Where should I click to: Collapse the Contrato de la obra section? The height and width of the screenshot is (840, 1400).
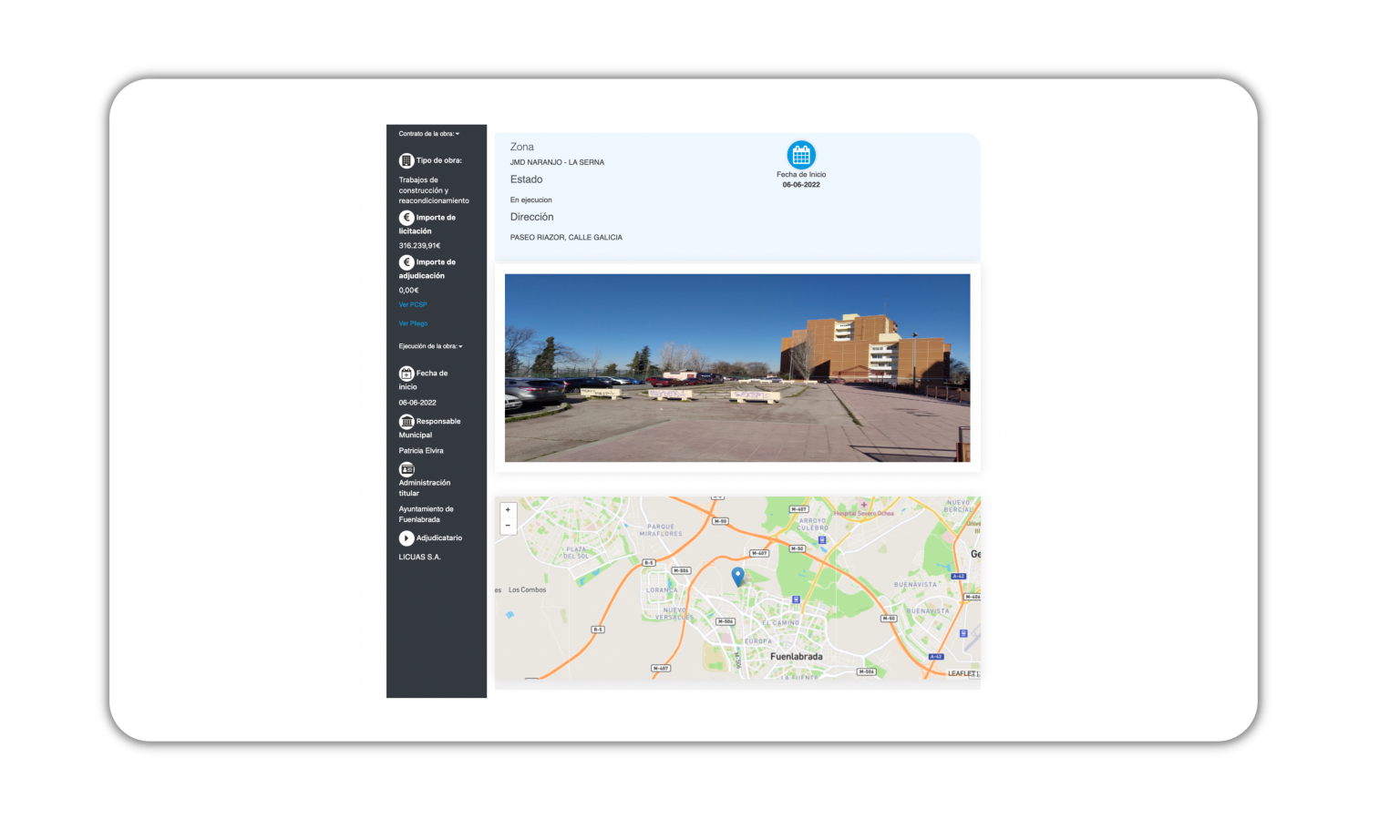point(429,134)
